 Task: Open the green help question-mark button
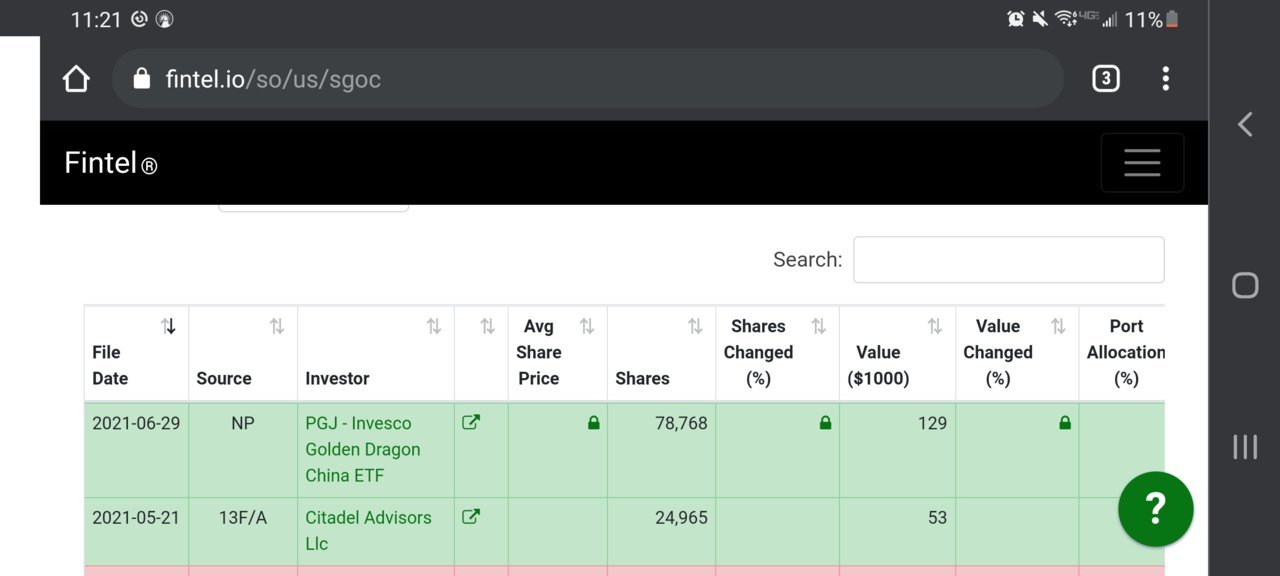1155,509
